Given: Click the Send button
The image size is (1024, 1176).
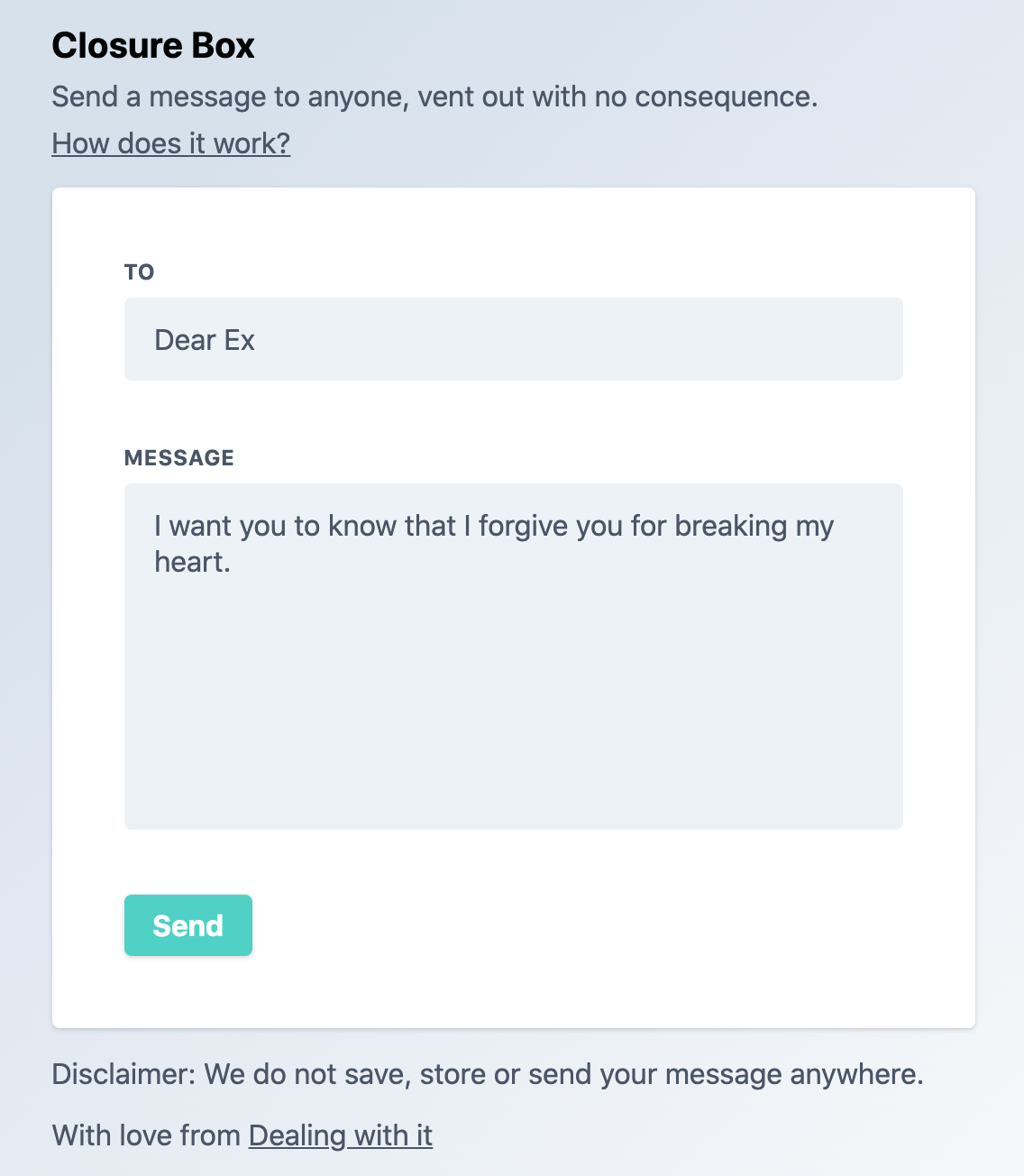Looking at the screenshot, I should pos(187,924).
